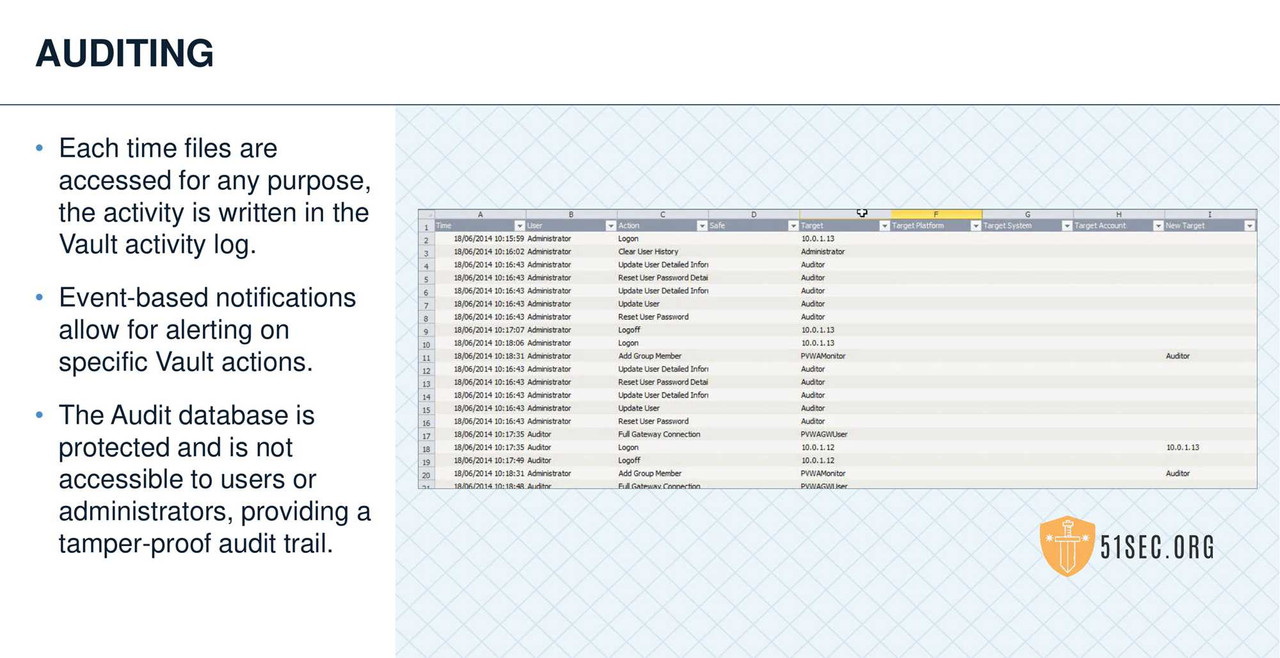Viewport: 1280px width, 658px height.
Task: Open the Target System filter dropdown
Action: (1067, 226)
